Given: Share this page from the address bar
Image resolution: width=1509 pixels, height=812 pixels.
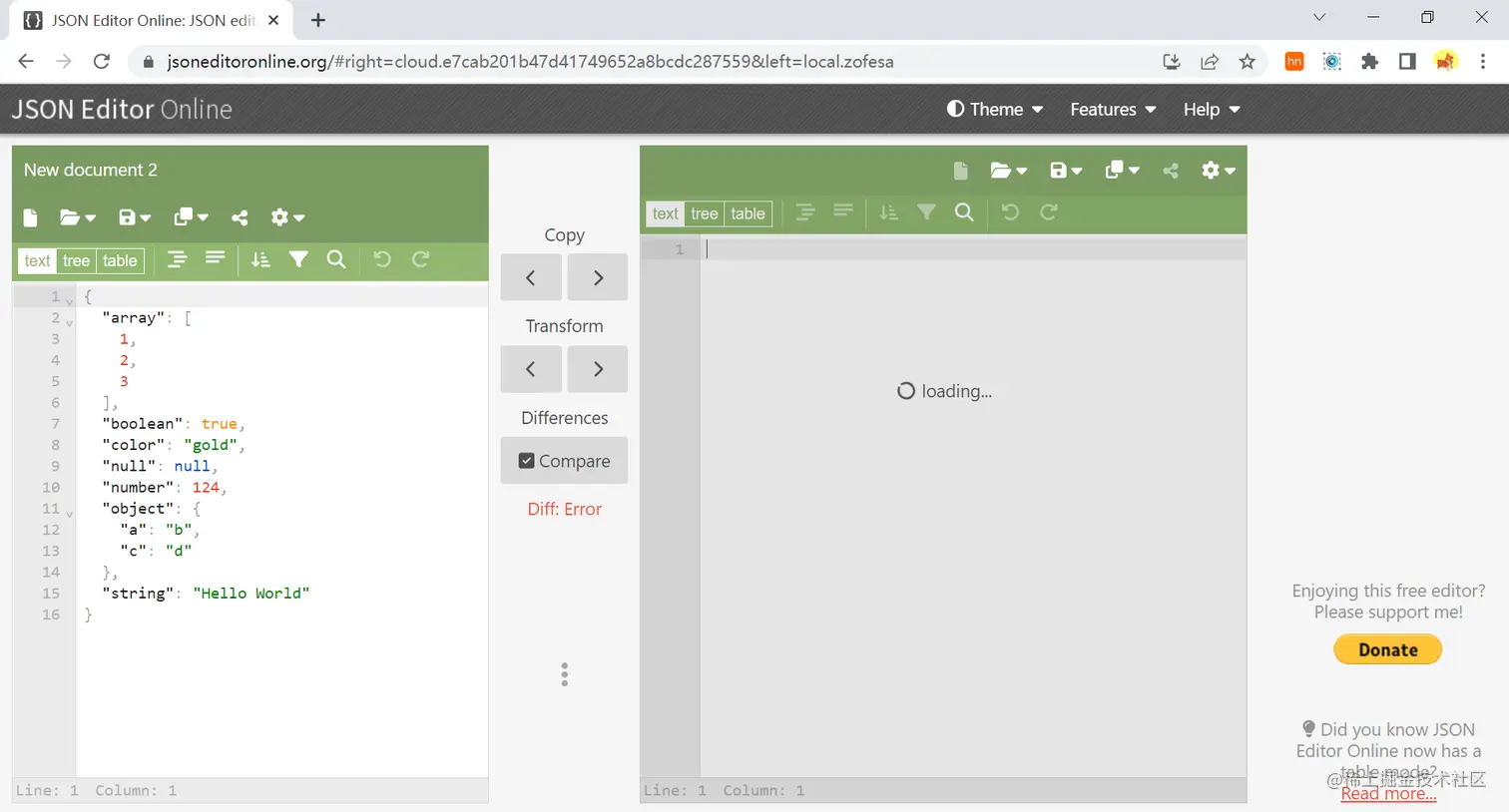Looking at the screenshot, I should tap(1210, 62).
